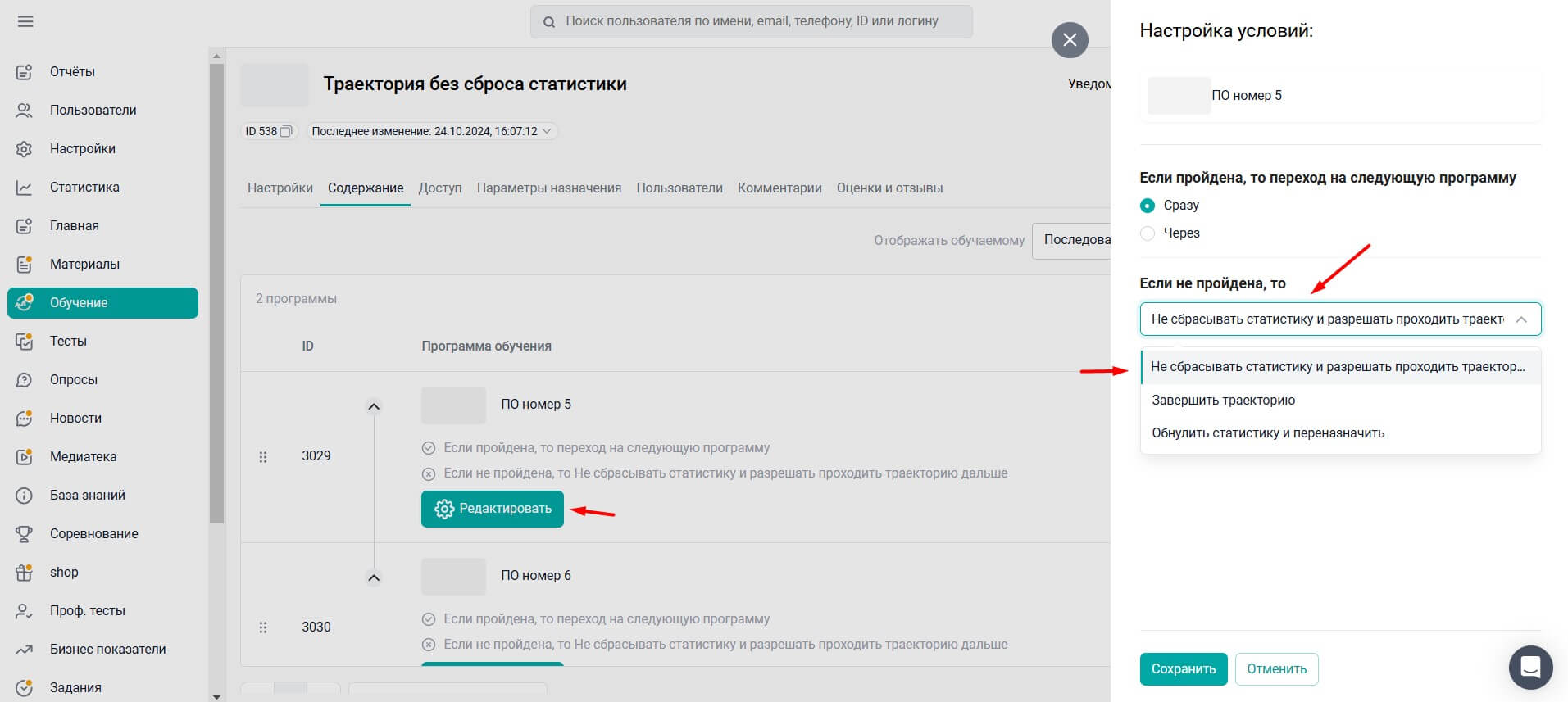Select the Через radio button
The width and height of the screenshot is (1568, 702).
1148,233
